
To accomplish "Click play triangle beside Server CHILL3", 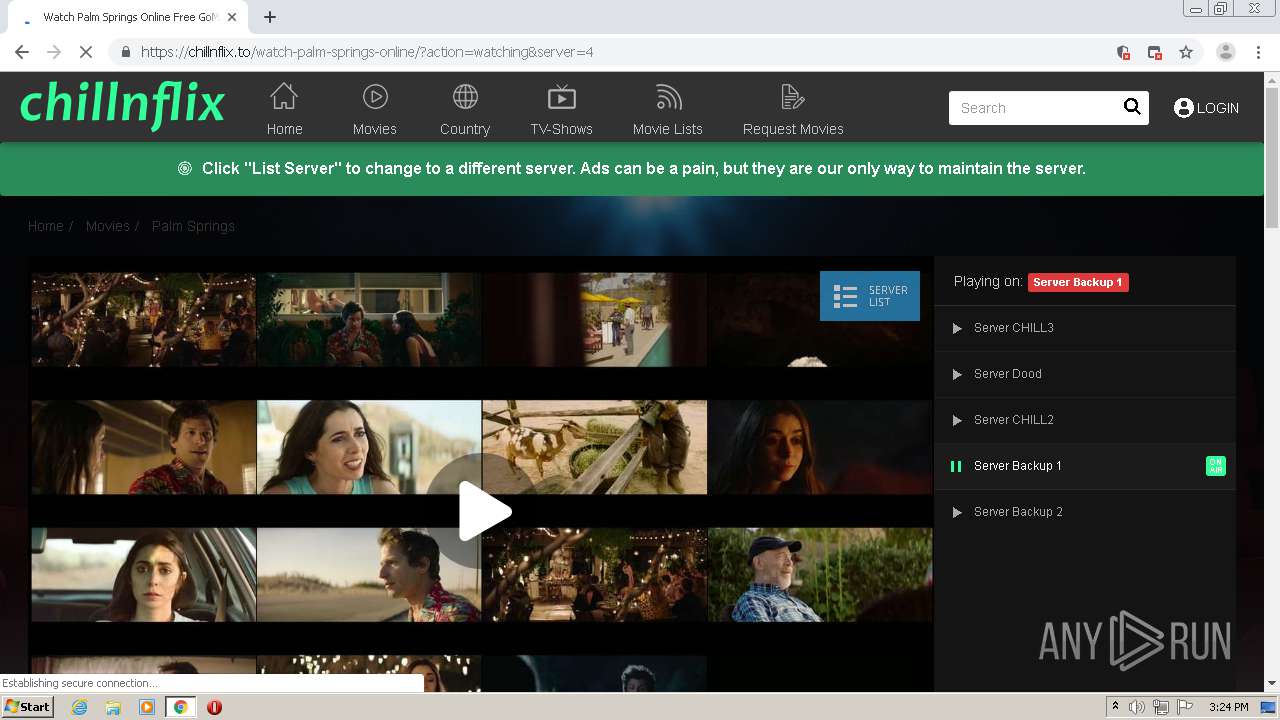I will tap(957, 328).
